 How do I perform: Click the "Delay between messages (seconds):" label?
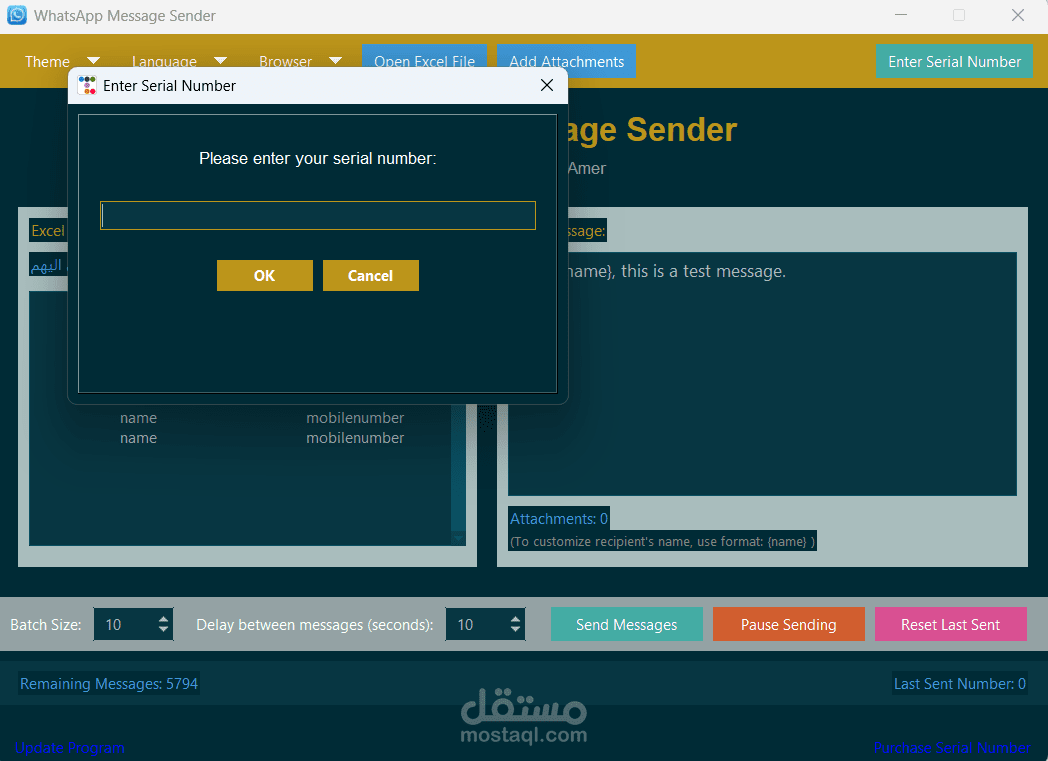coord(315,625)
